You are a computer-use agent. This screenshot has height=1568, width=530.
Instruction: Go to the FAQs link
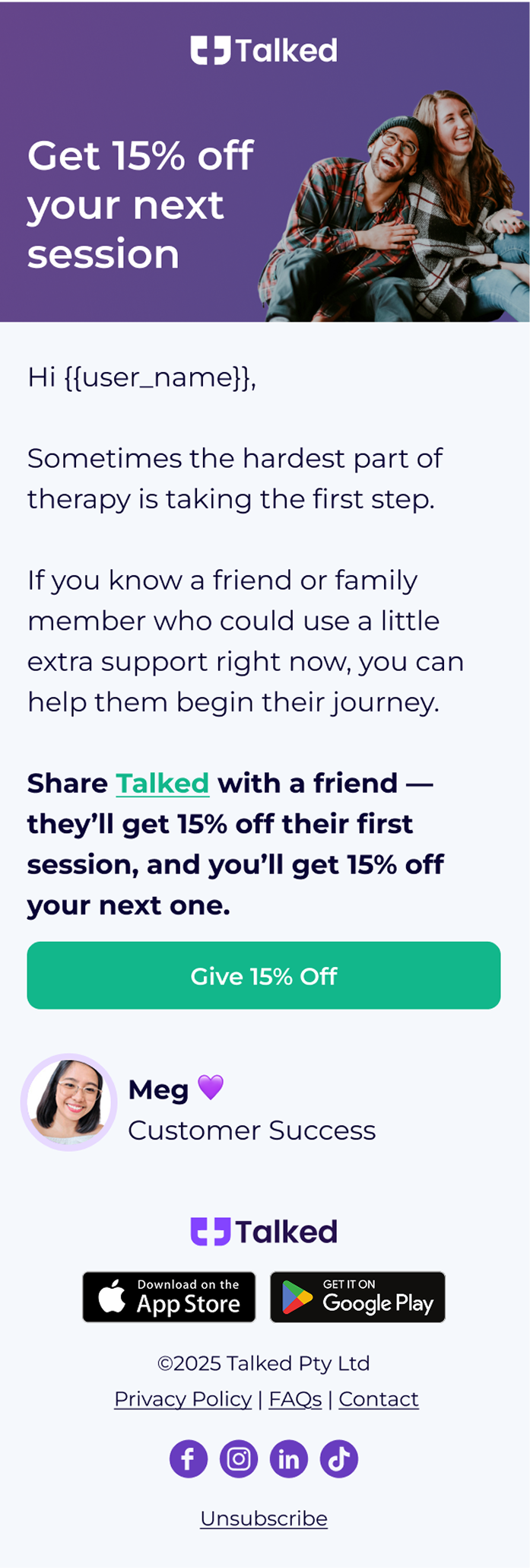pyautogui.click(x=295, y=1399)
